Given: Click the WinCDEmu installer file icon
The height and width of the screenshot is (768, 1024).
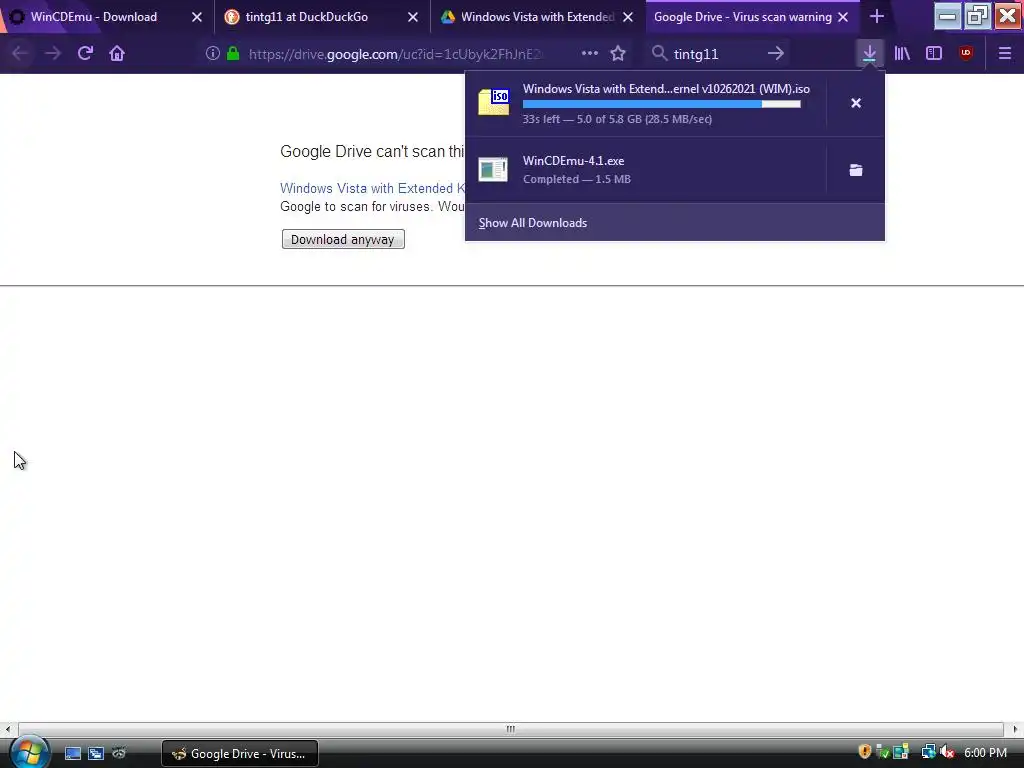Looking at the screenshot, I should click(x=493, y=170).
